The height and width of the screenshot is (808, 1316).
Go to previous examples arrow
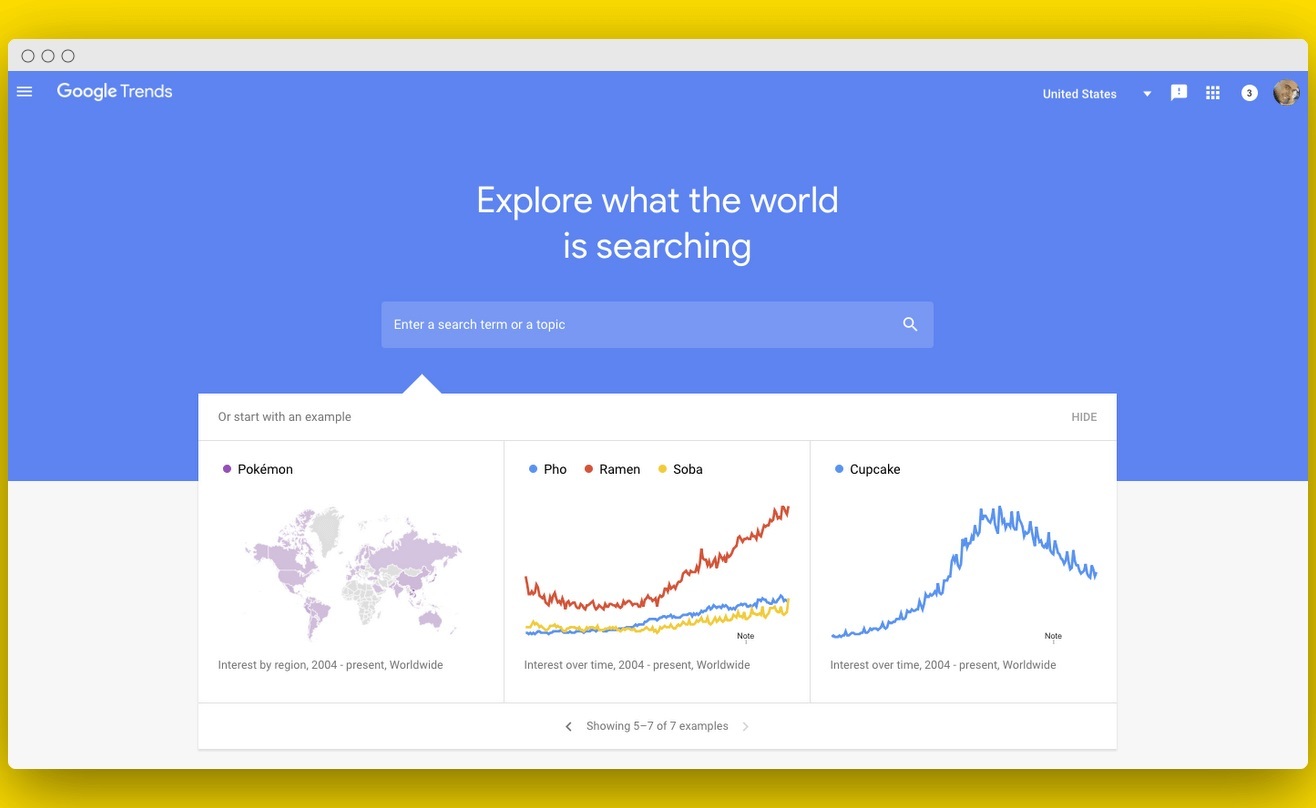568,726
